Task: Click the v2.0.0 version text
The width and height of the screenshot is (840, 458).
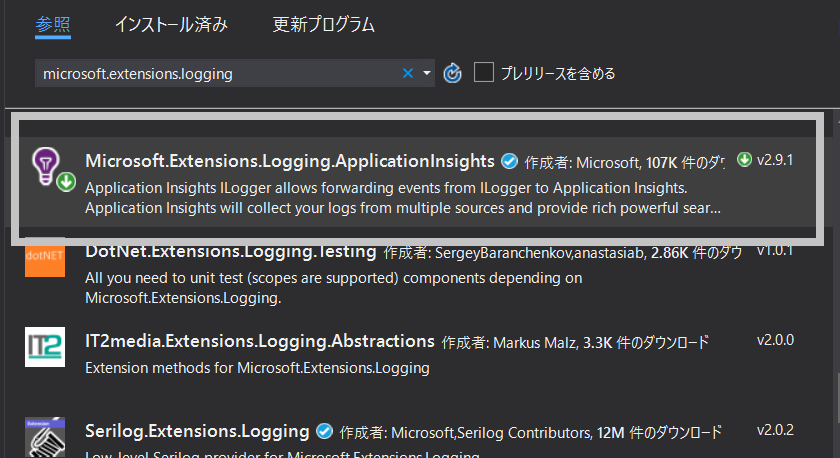Action: coord(775,340)
